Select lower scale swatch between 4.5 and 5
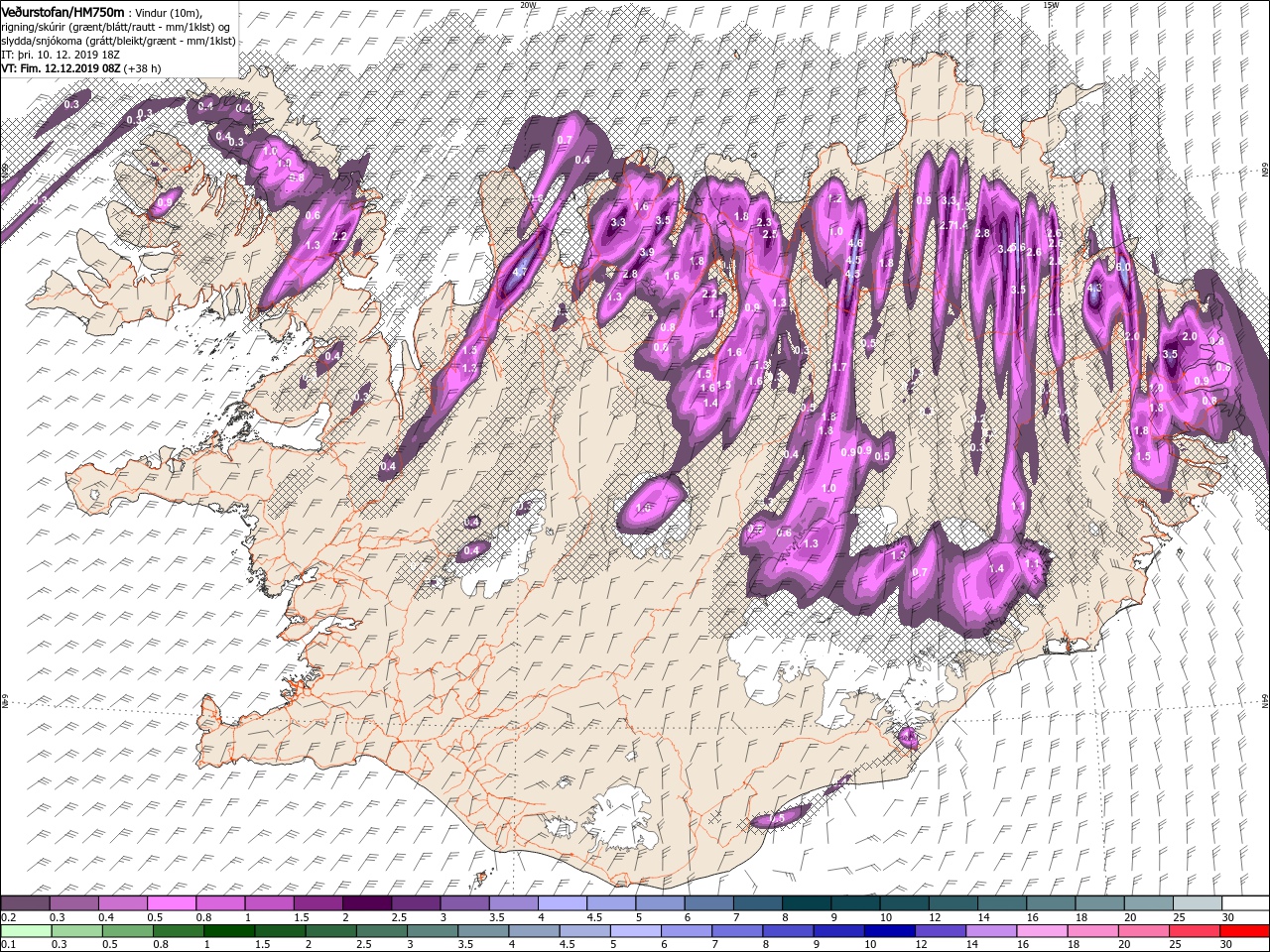This screenshot has height=952, width=1270. 584,931
